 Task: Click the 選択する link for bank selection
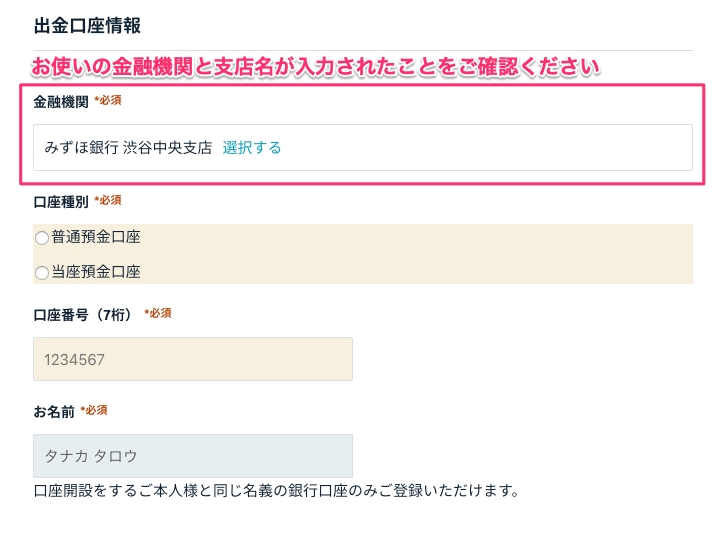(x=252, y=148)
